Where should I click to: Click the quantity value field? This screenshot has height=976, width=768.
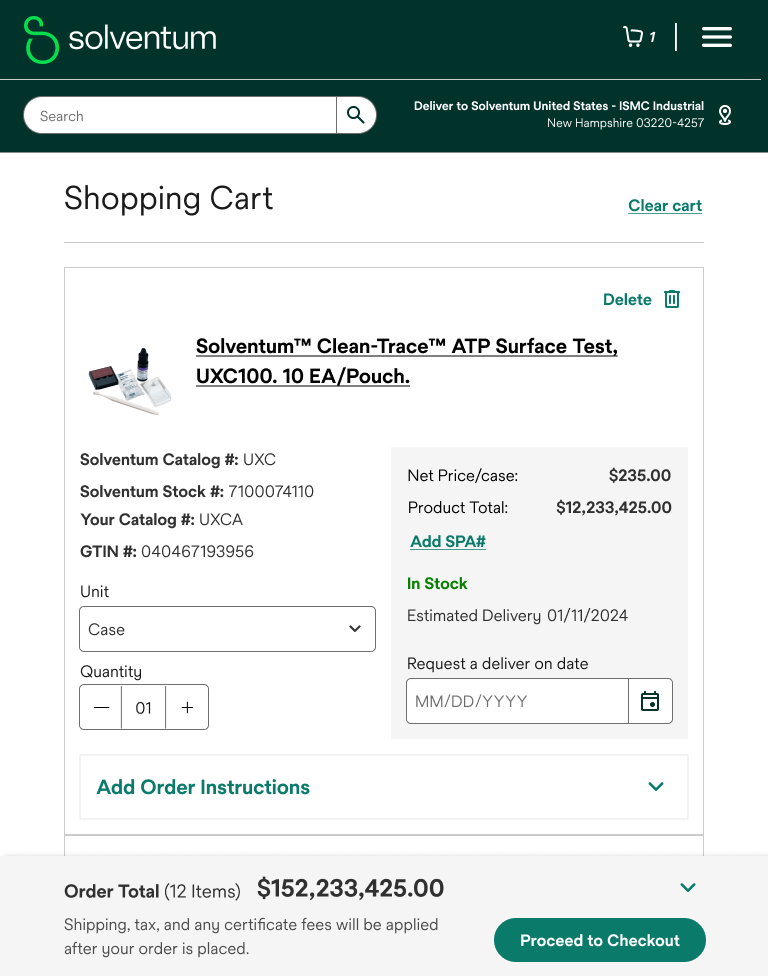click(x=144, y=708)
